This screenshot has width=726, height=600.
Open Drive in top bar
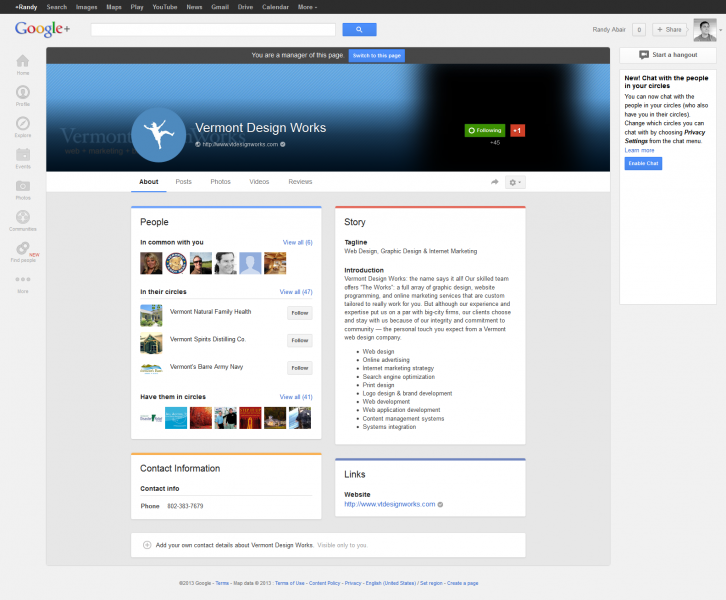click(245, 7)
